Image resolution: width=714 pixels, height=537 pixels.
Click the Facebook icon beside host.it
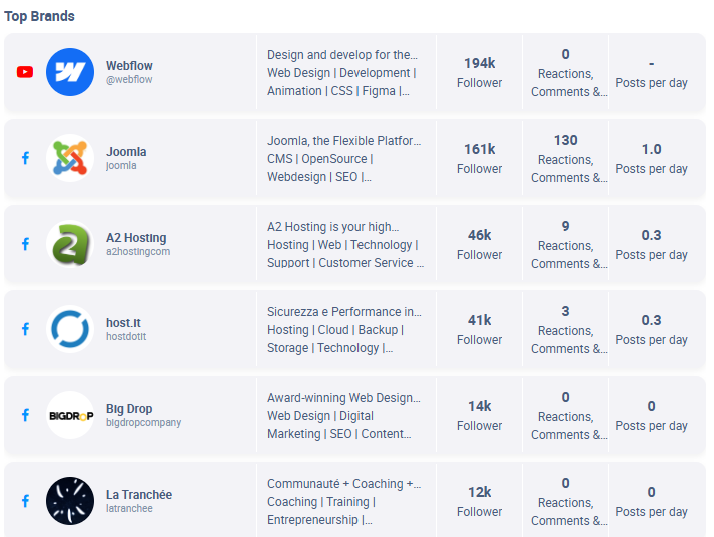pos(26,329)
